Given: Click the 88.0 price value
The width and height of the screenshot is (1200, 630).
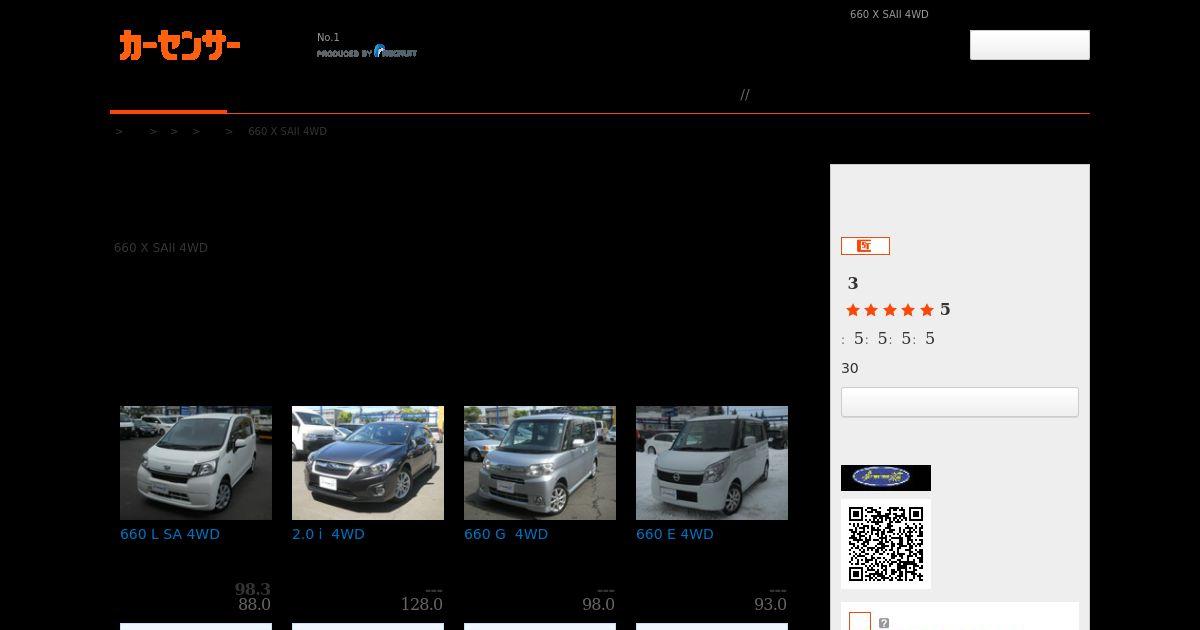Looking at the screenshot, I should click(x=254, y=604).
